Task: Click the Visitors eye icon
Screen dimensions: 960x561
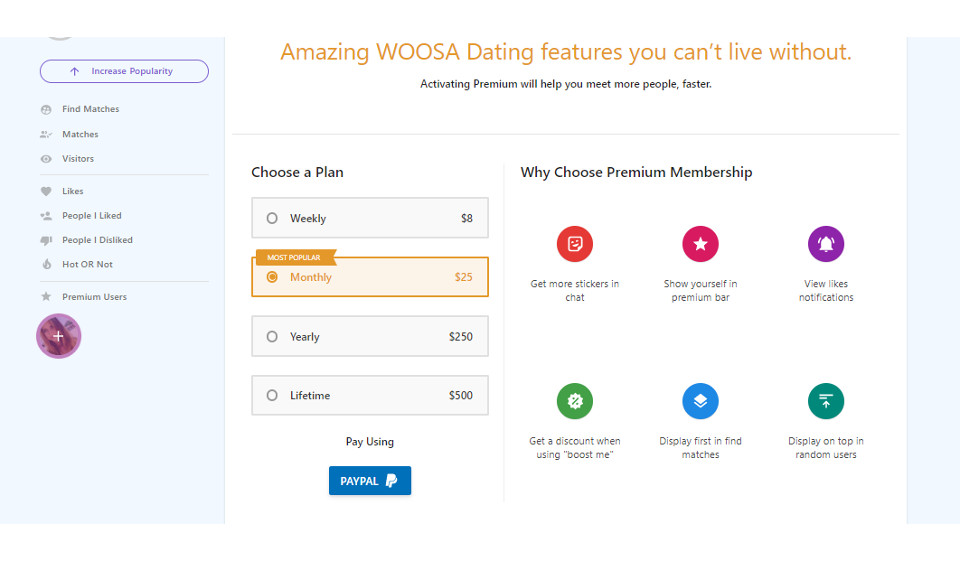Action: [46, 159]
